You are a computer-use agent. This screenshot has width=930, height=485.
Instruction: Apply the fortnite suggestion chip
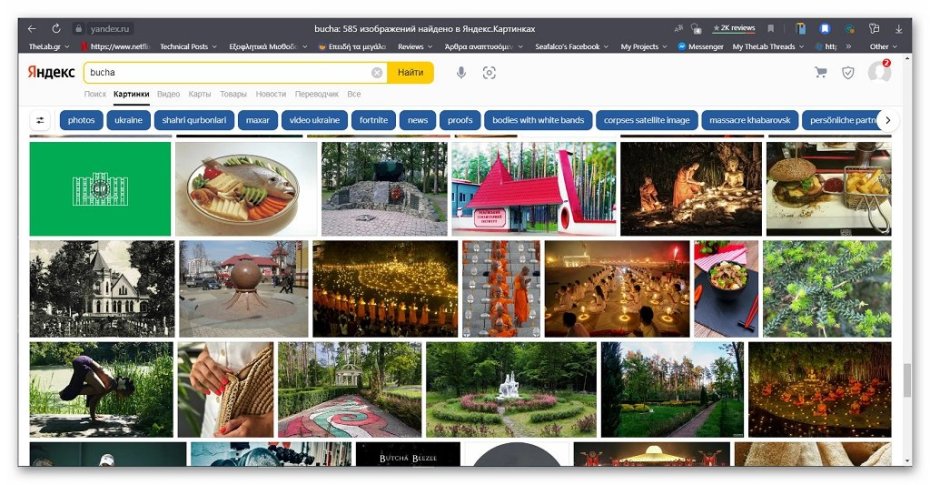(373, 120)
